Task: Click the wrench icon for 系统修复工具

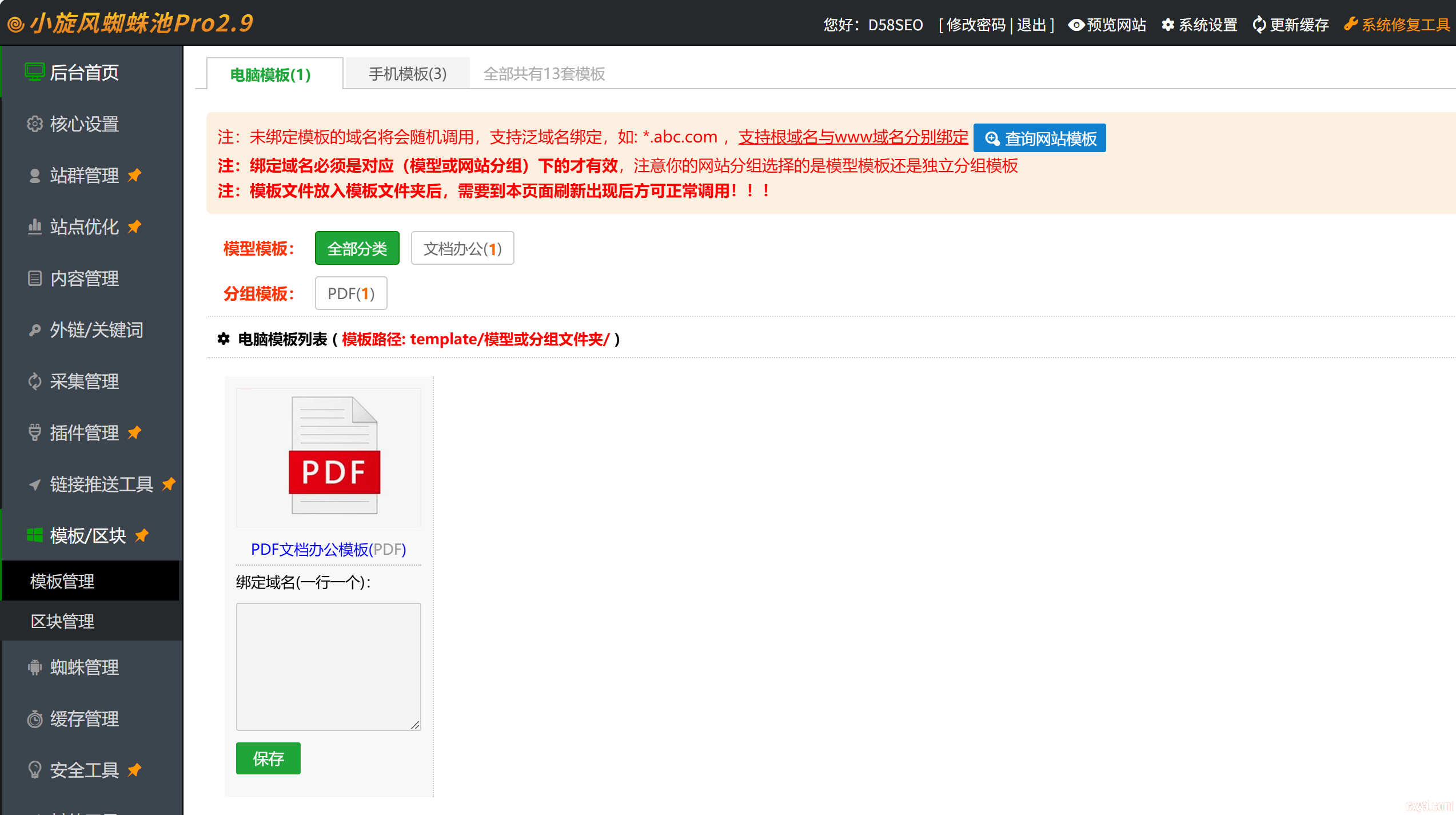Action: tap(1351, 25)
